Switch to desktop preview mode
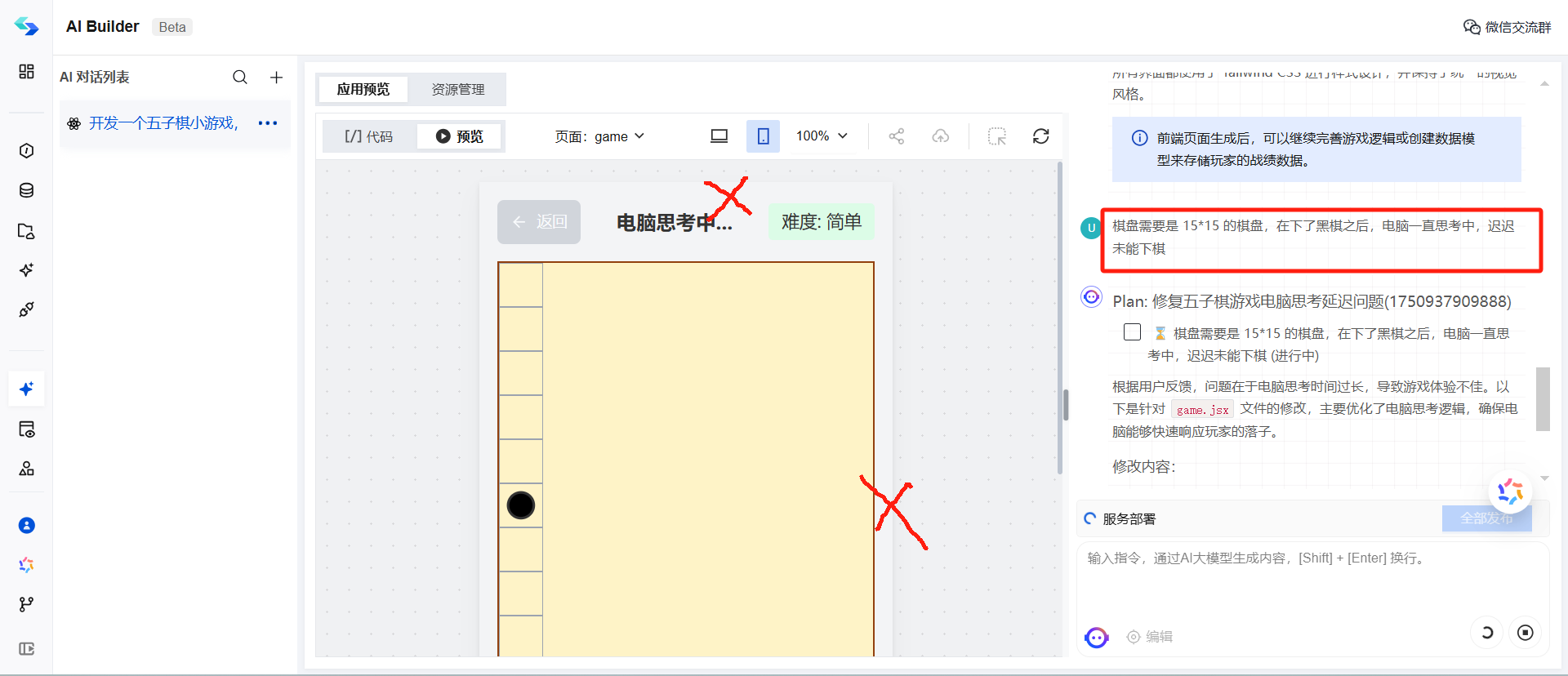1568x676 pixels. tap(719, 136)
